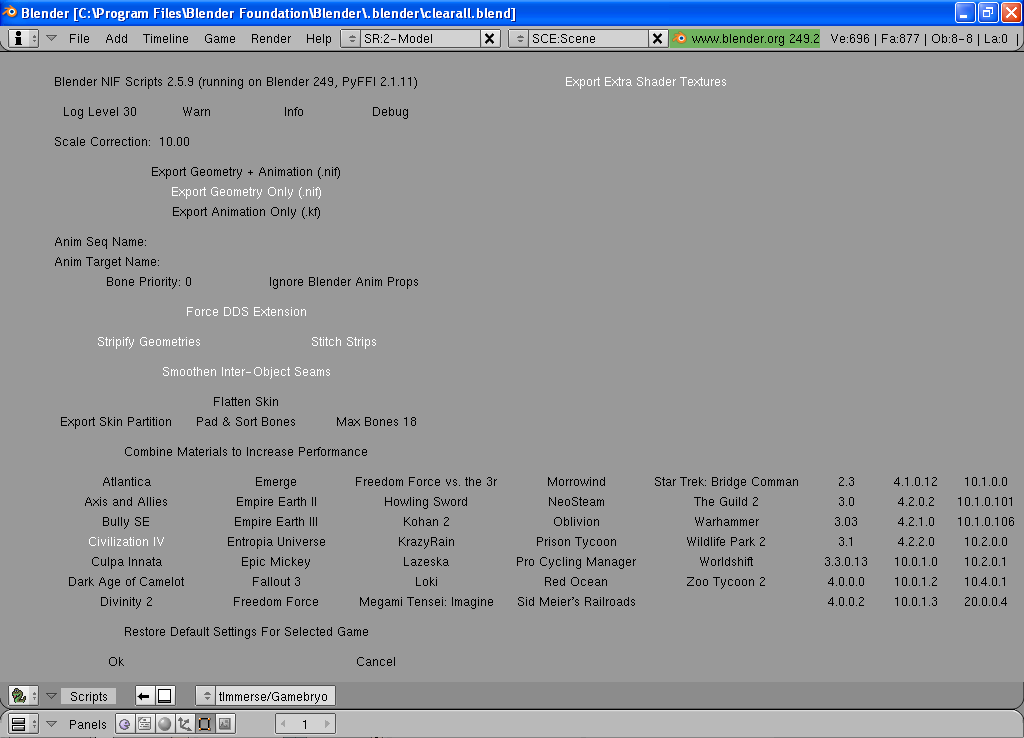The image size is (1024, 738).
Task: Click the back arrow icon in Scripts header
Action: (x=144, y=696)
